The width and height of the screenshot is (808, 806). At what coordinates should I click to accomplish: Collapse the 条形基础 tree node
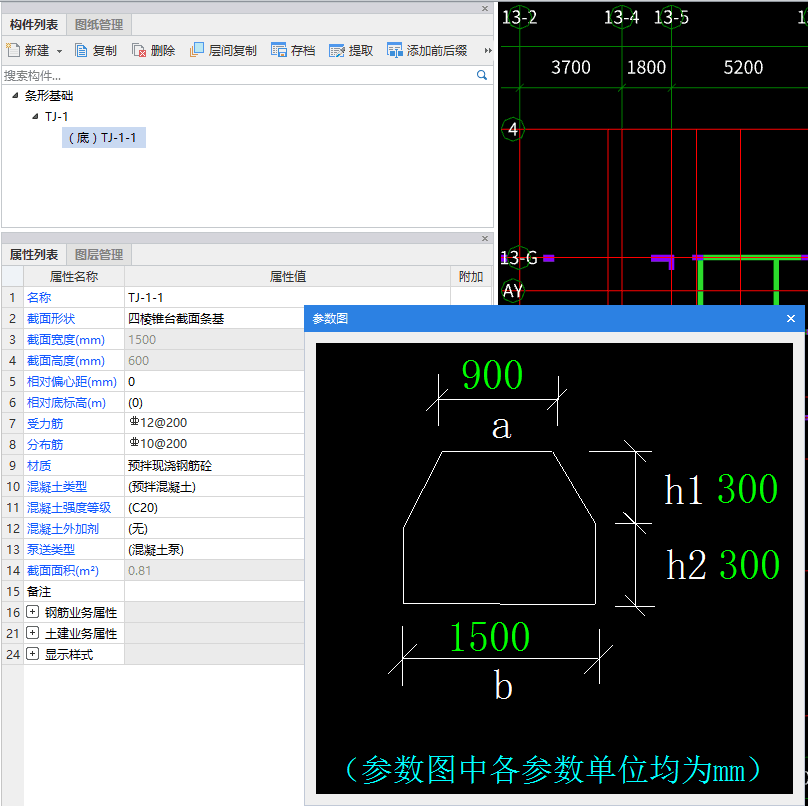coord(15,95)
